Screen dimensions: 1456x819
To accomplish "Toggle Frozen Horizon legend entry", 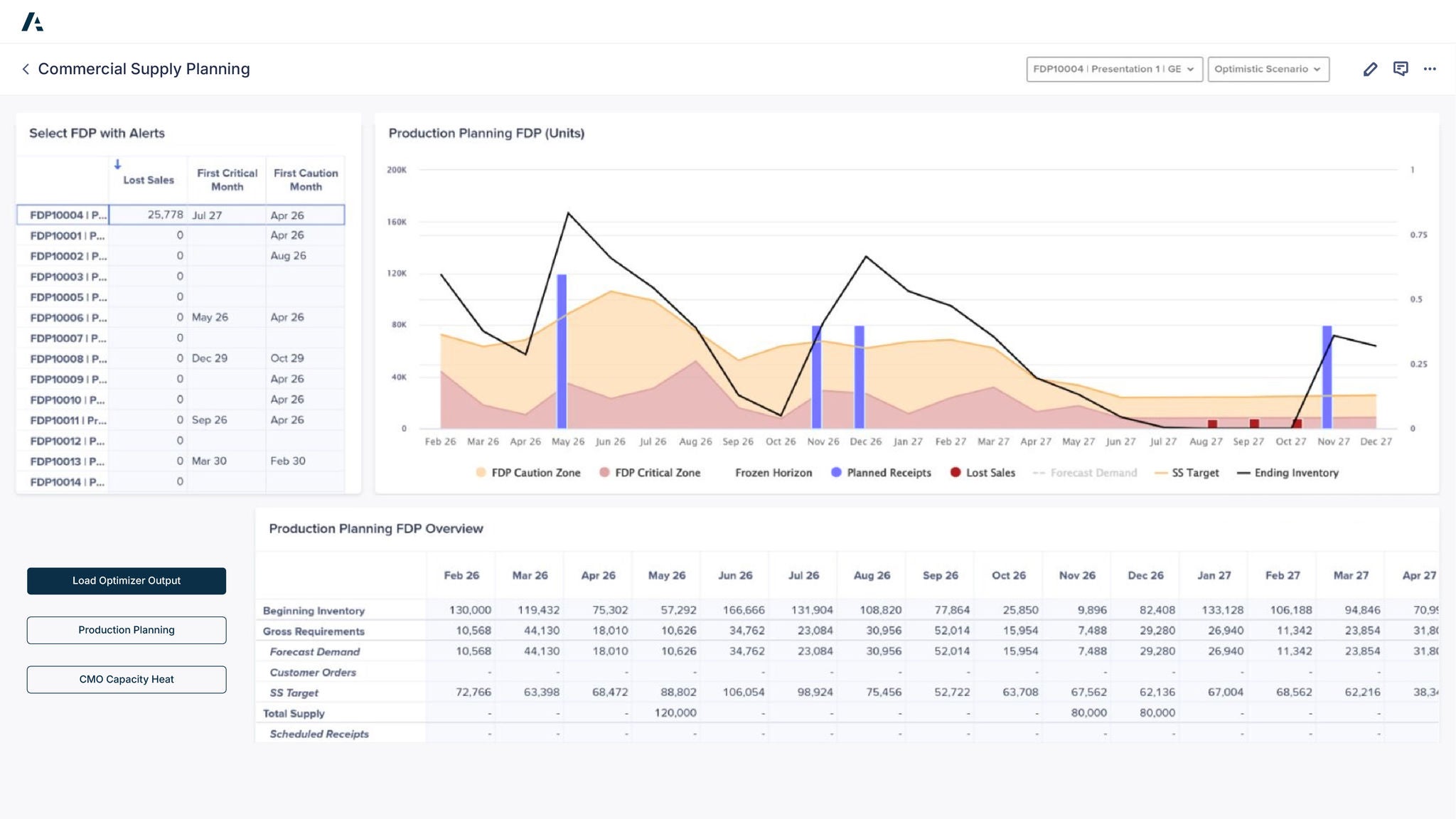I will pos(773,473).
